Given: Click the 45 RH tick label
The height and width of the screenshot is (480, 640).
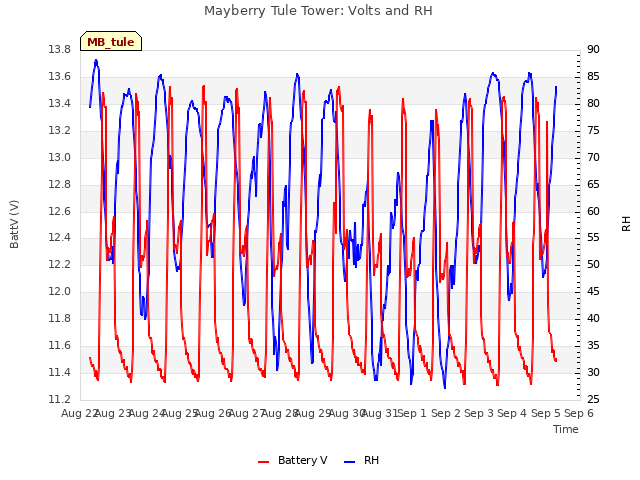Looking at the screenshot, I should point(593,291).
